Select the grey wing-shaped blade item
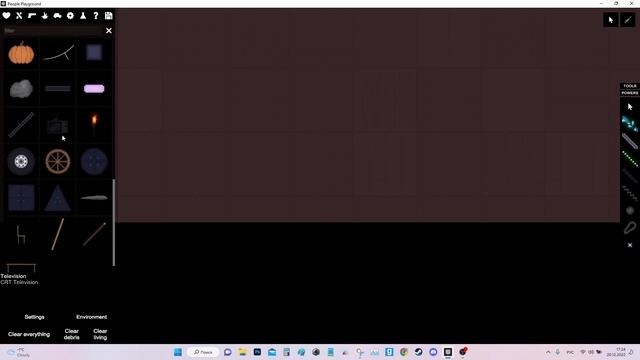Image resolution: width=640 pixels, height=360 pixels. pos(94,198)
